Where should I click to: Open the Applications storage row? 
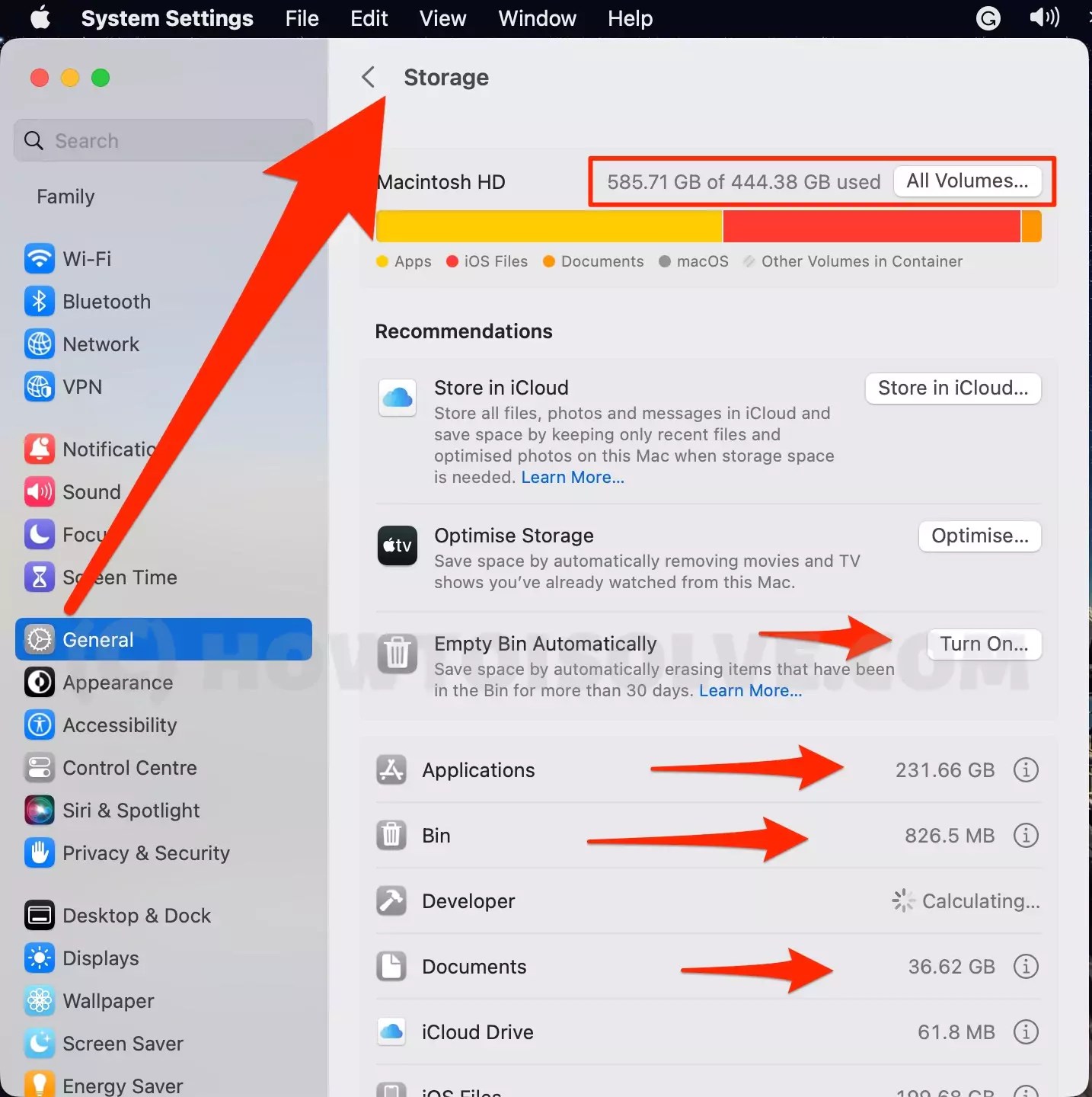point(708,770)
